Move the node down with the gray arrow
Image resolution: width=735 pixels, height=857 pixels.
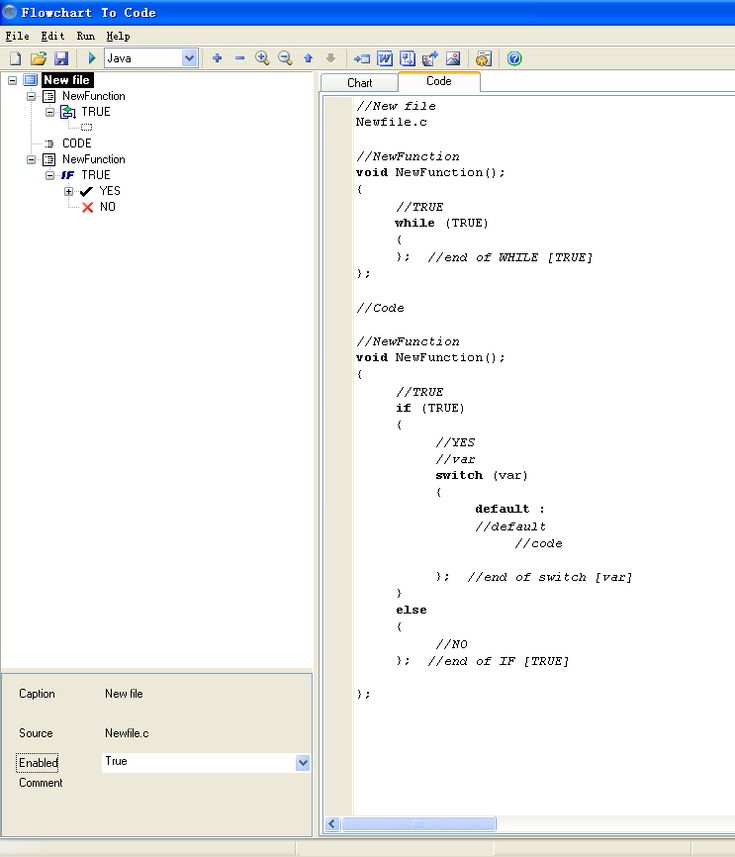tap(331, 58)
